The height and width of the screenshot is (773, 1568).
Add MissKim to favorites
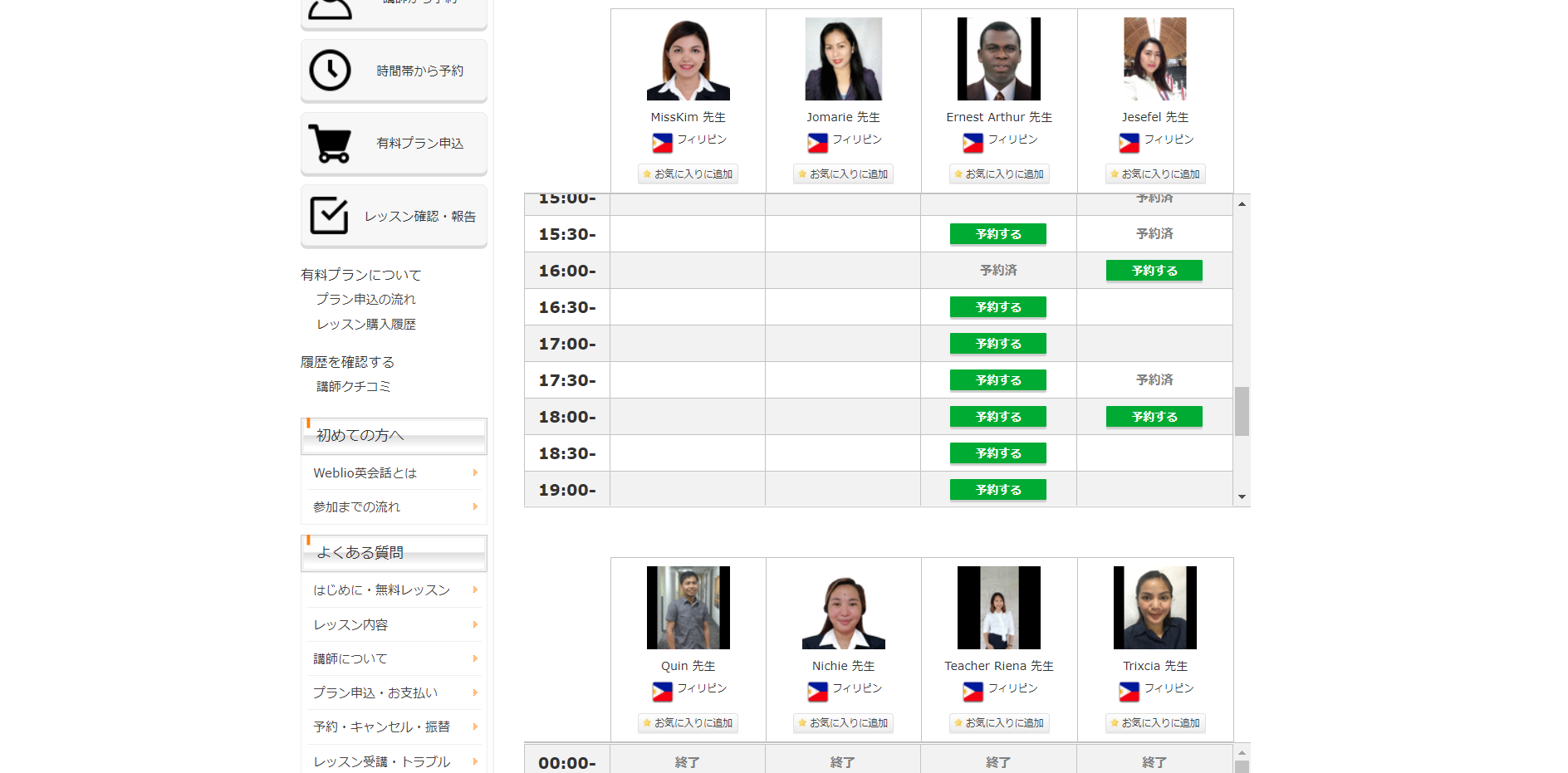coord(688,174)
